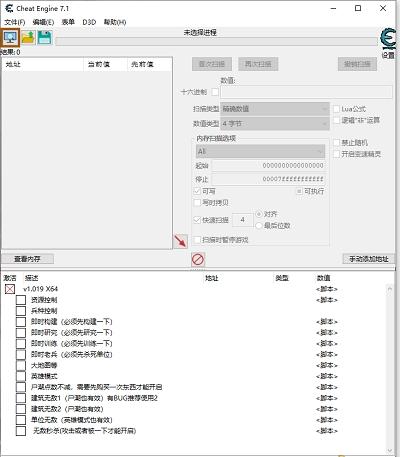400x457 pixels.
Task: Click the 起始 start address field
Action: (x=268, y=166)
